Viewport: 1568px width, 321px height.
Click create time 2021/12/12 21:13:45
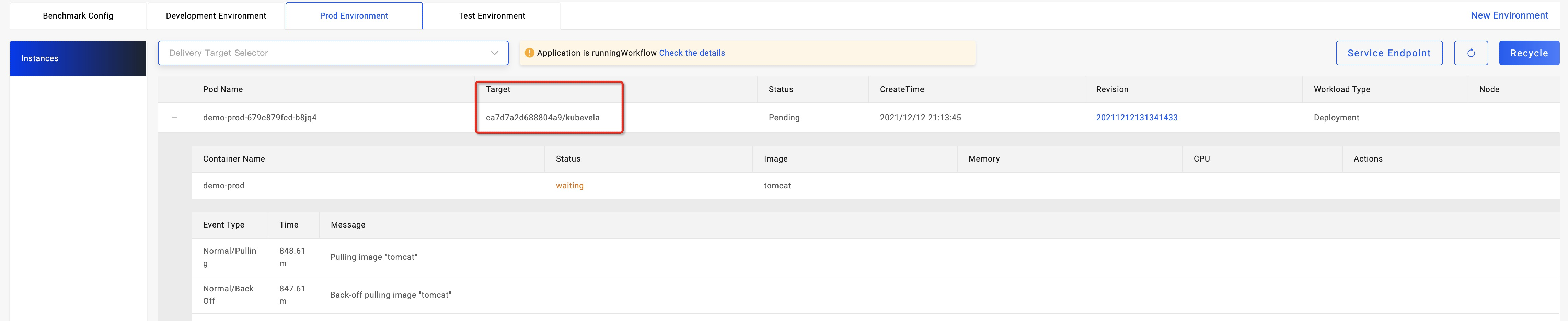[920, 118]
